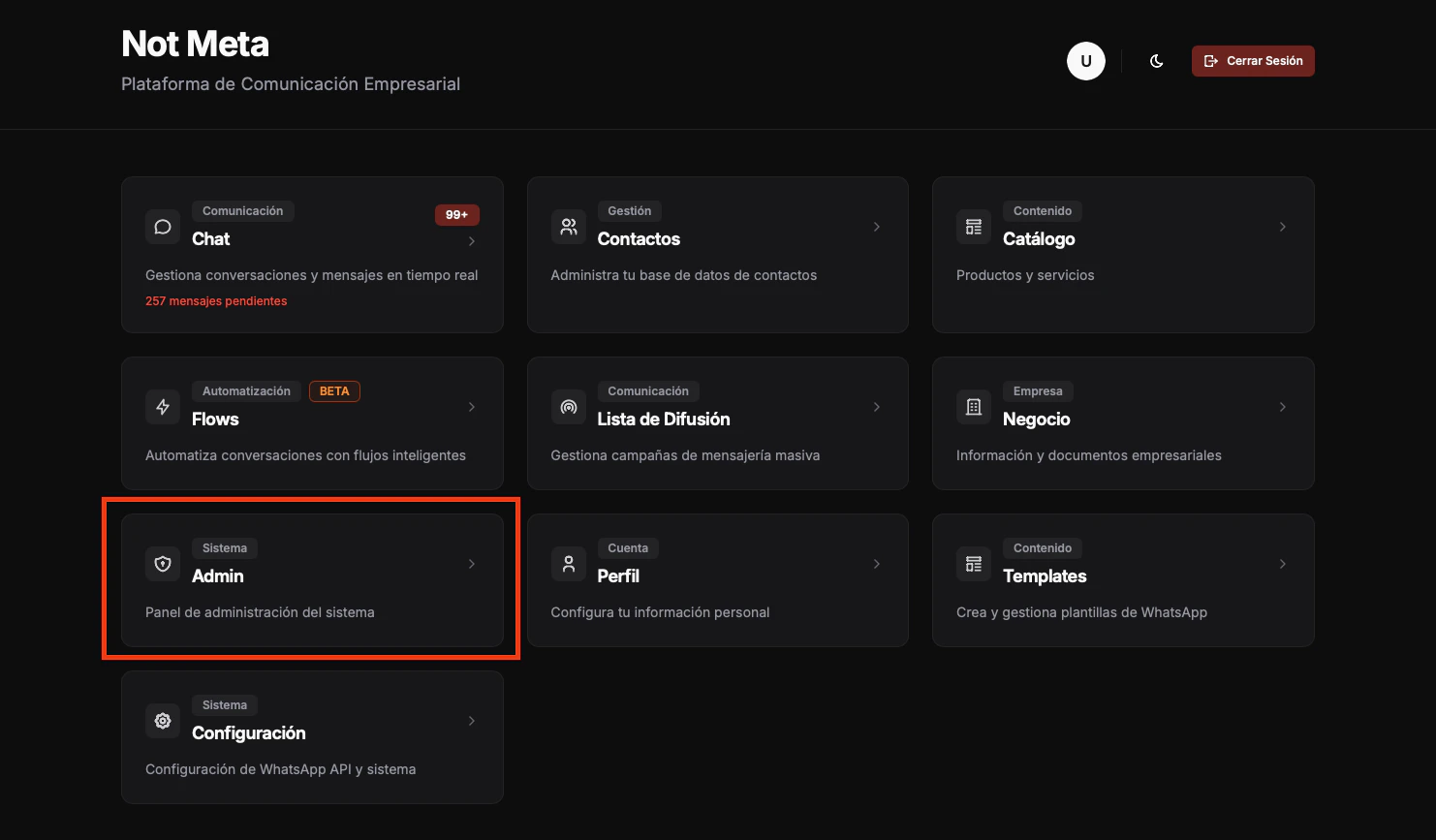Open the Negocio building icon
The image size is (1436, 840).
(973, 407)
